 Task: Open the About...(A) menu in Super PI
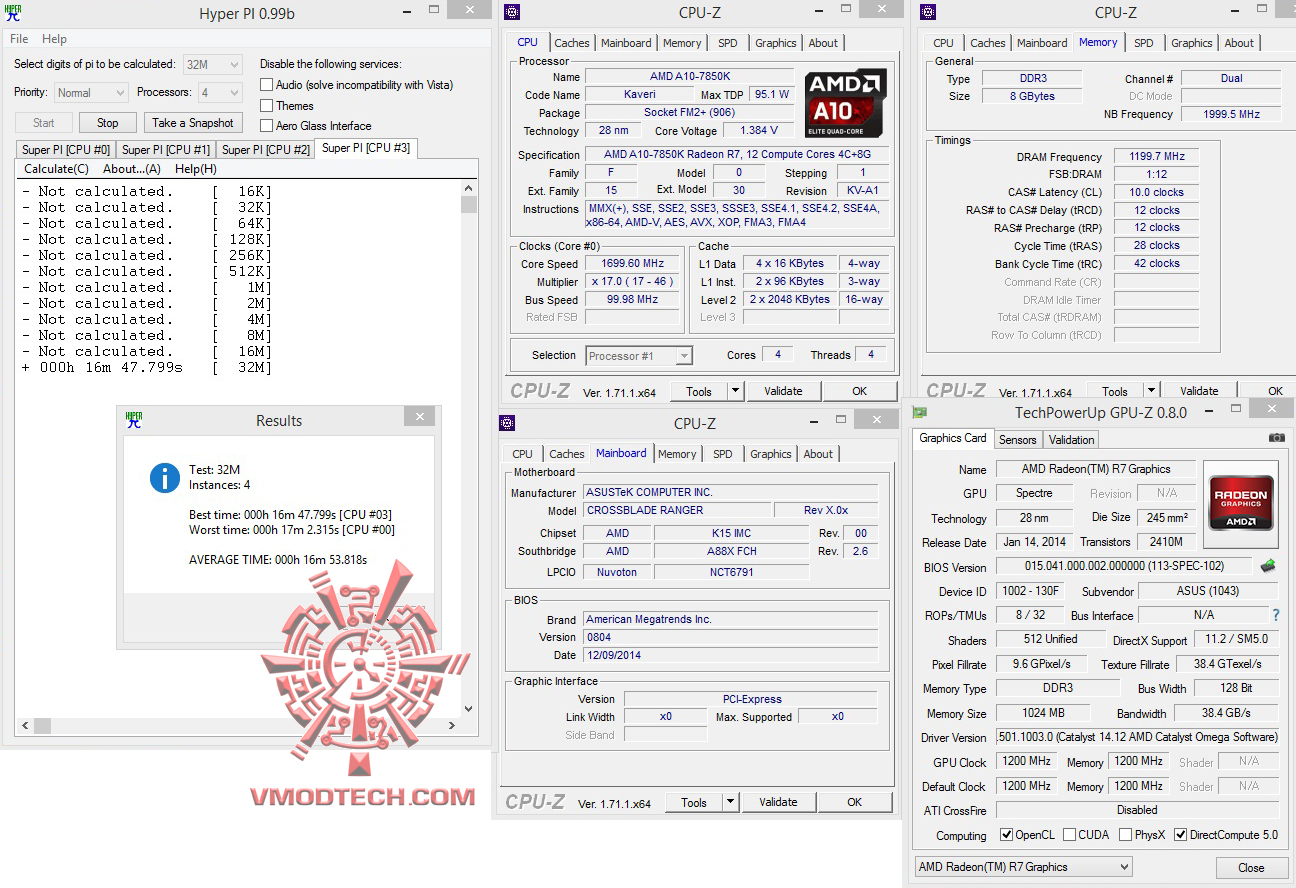[x=132, y=169]
